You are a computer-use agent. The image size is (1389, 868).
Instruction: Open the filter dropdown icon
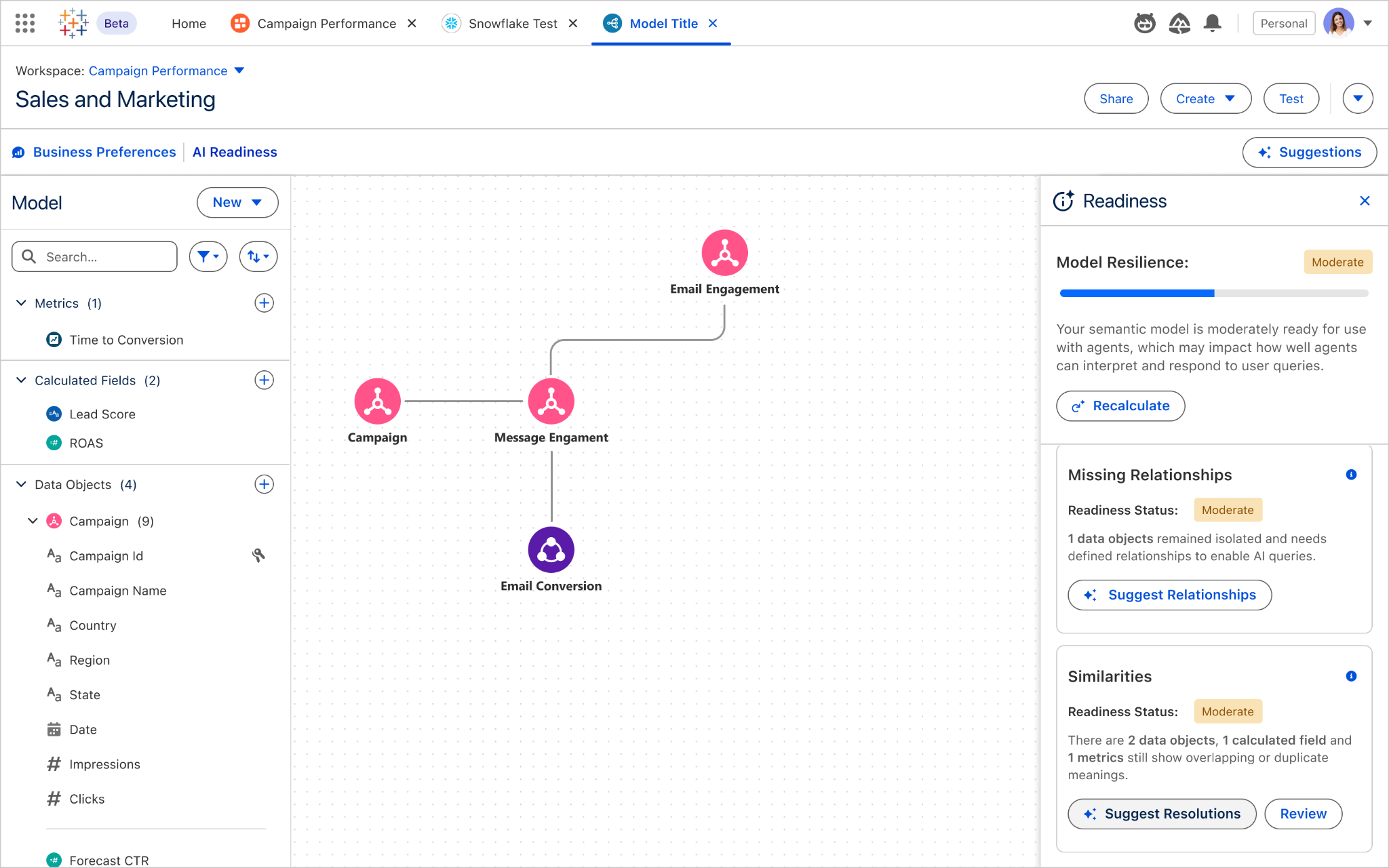point(208,256)
